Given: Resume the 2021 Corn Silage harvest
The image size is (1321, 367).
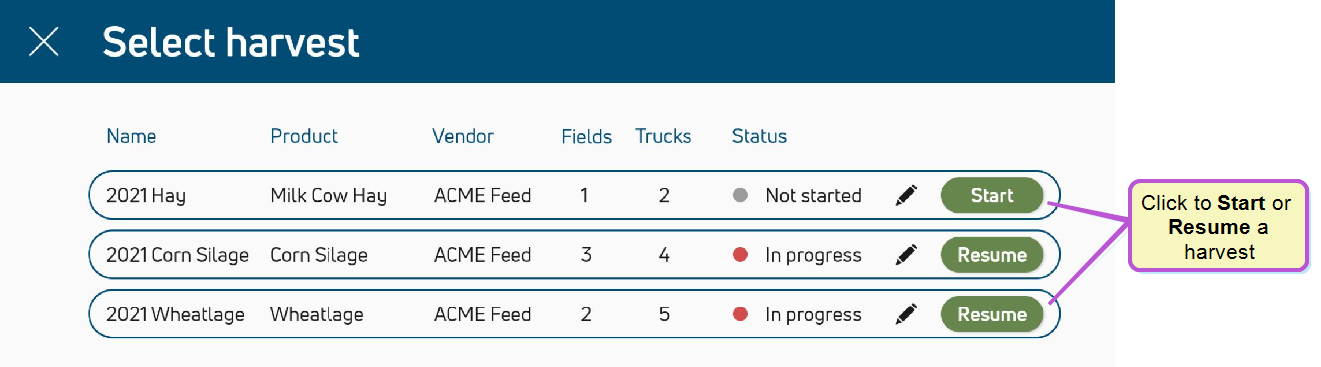Looking at the screenshot, I should [x=992, y=255].
